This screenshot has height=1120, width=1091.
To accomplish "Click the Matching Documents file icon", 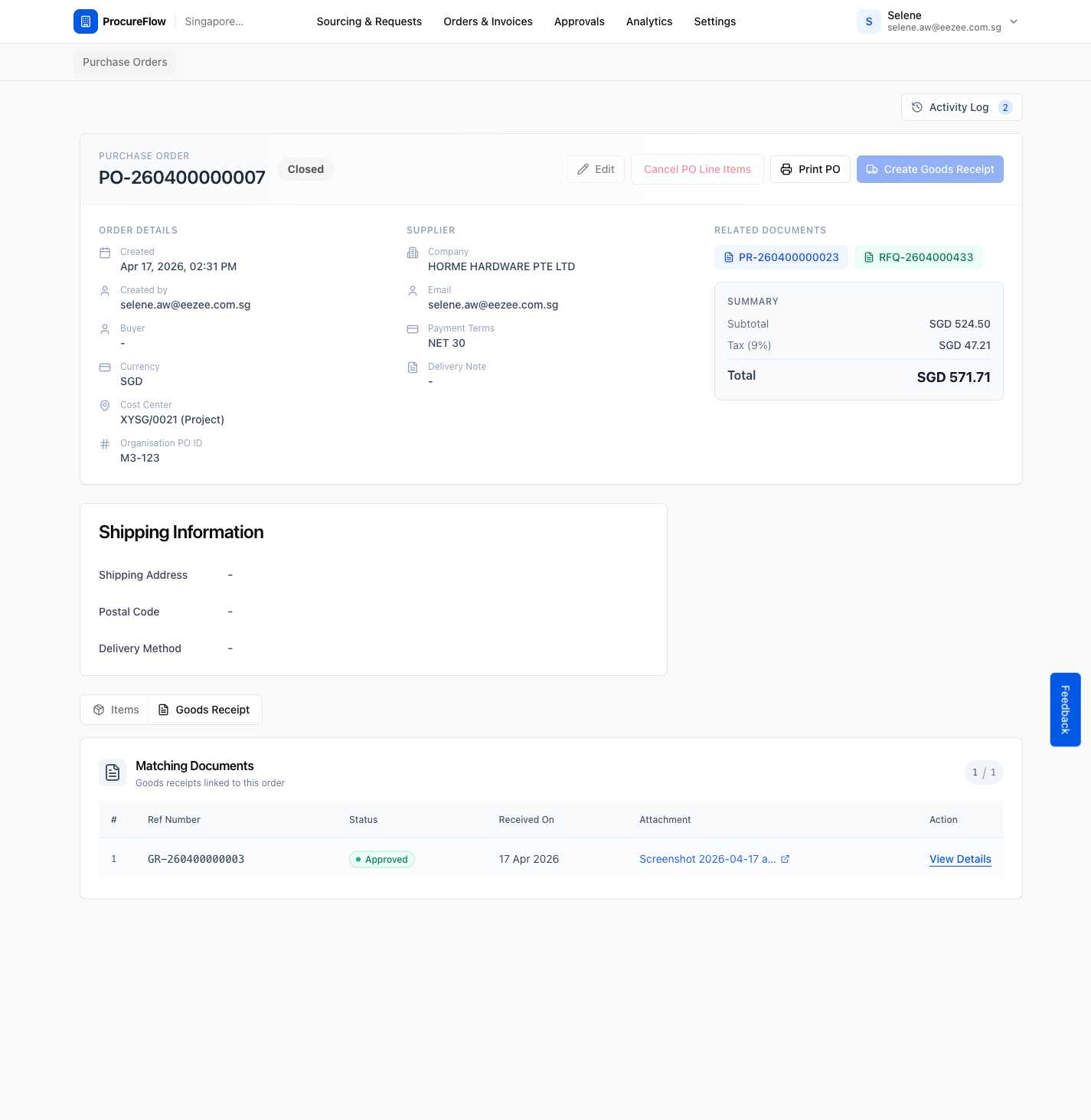I will pyautogui.click(x=113, y=772).
